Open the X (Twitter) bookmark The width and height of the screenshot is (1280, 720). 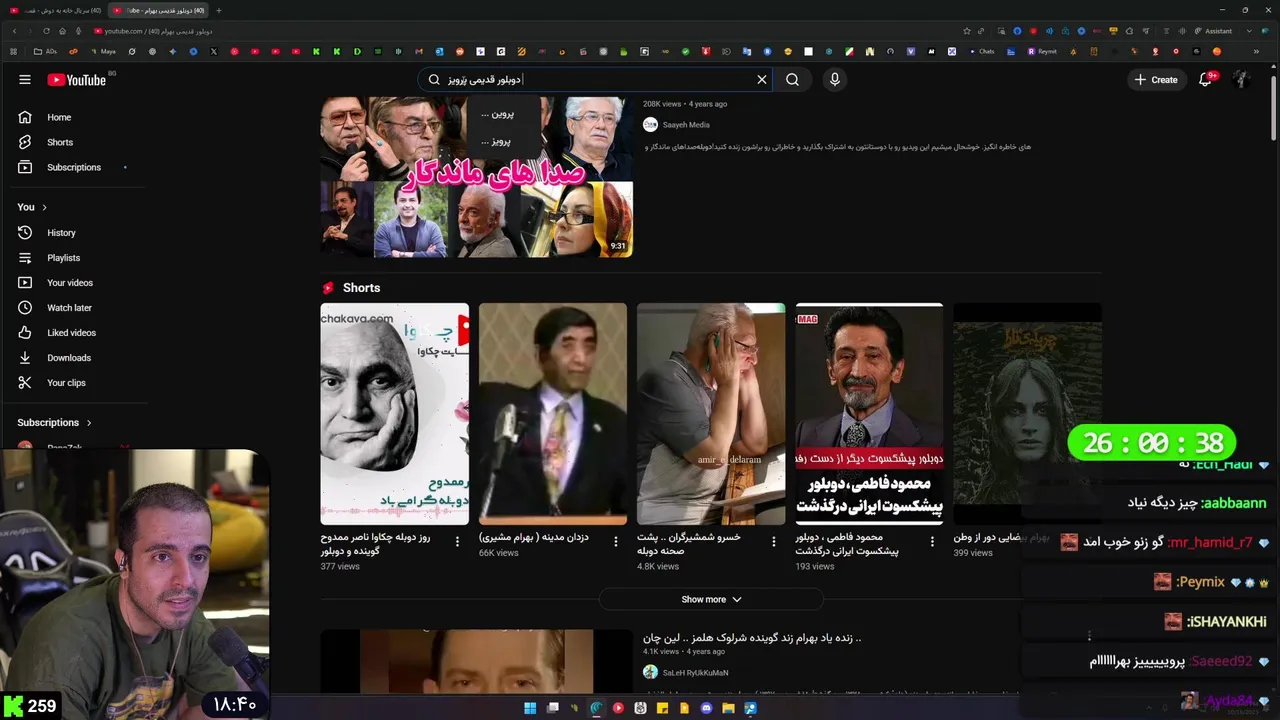(213, 51)
